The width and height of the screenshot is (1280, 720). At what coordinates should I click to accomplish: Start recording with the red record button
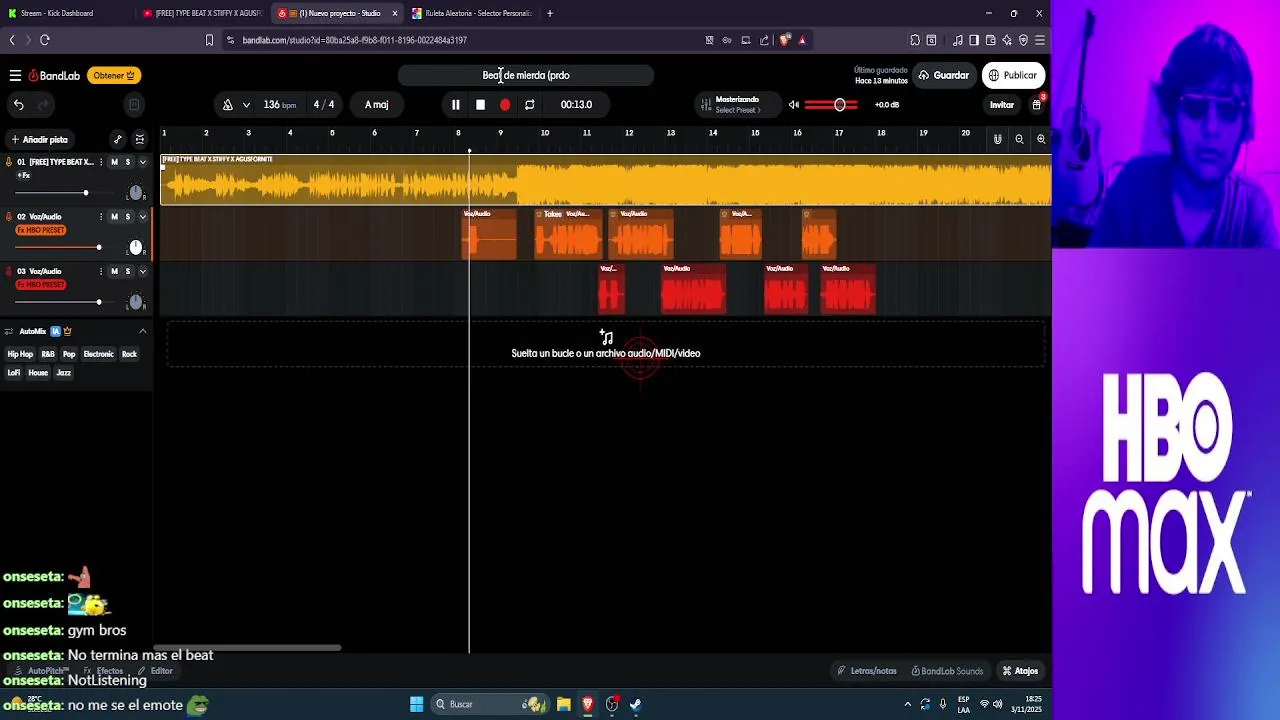pos(505,104)
